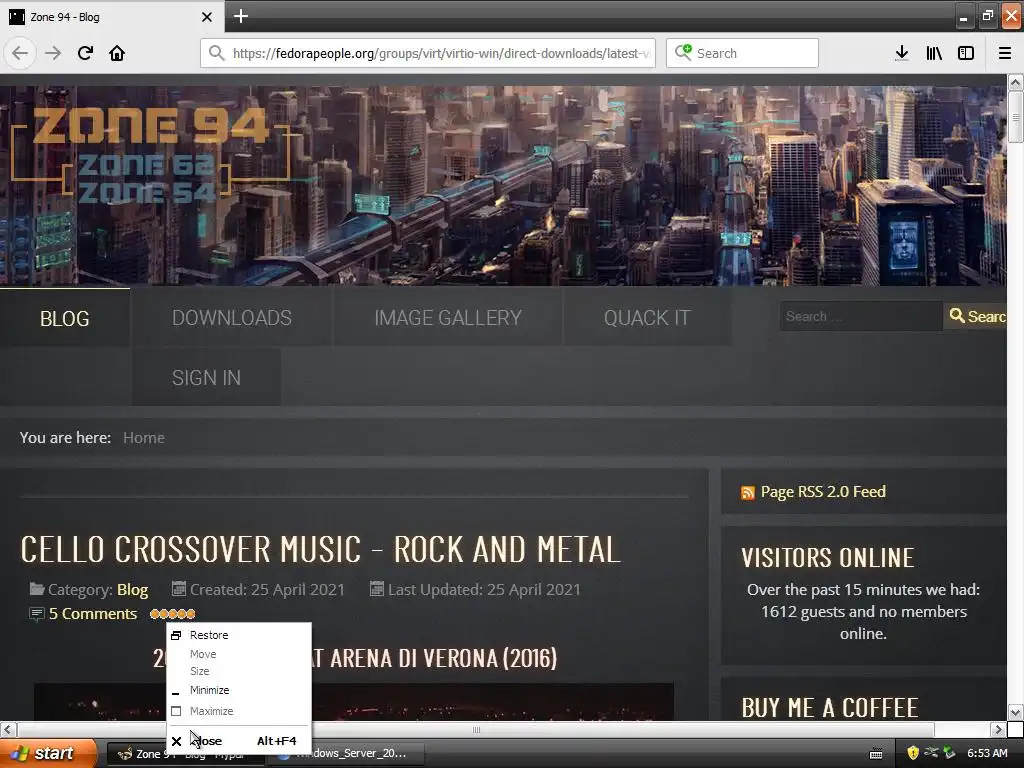Click the Last Updated calendar icon

tap(376, 589)
